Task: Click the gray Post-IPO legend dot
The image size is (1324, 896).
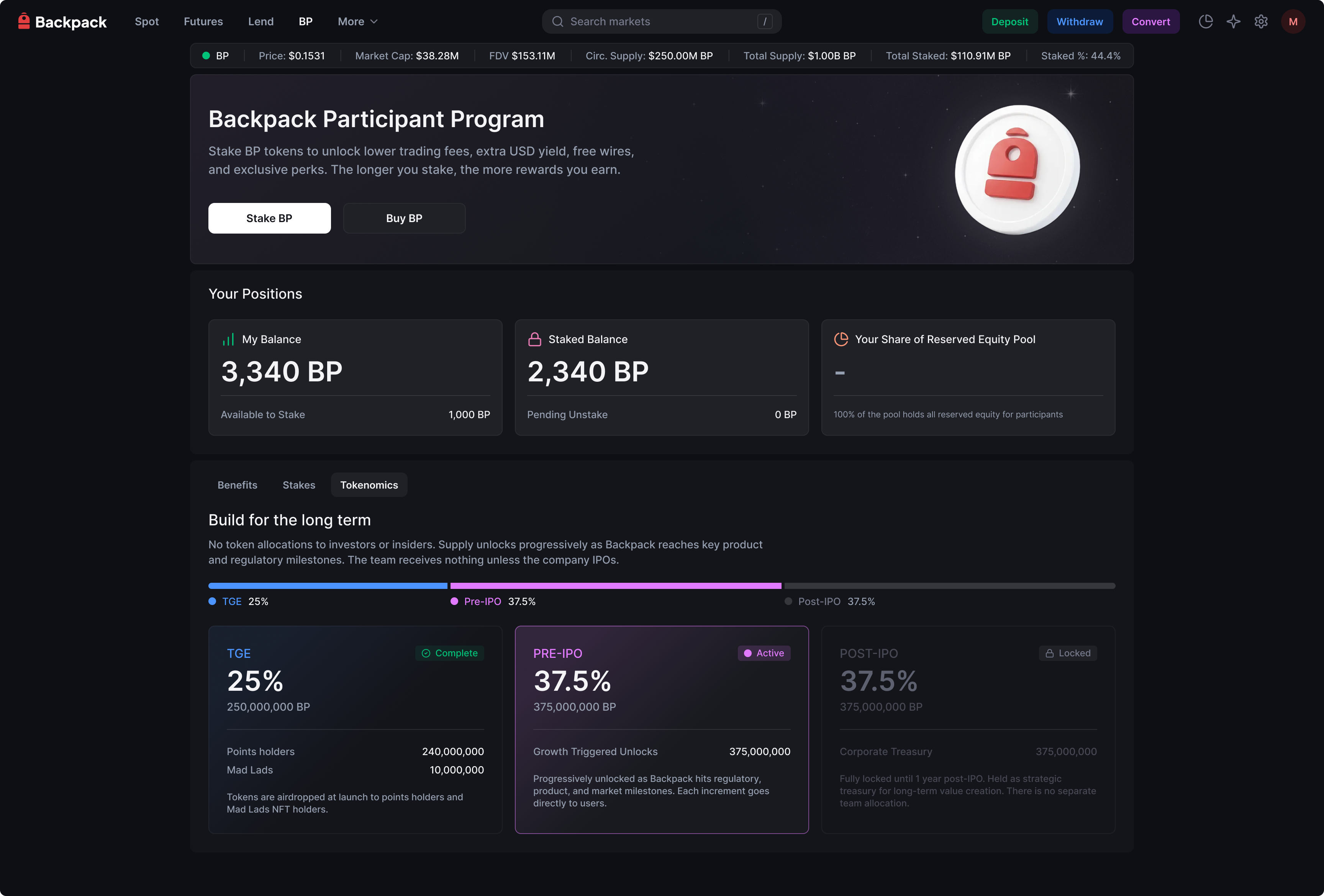Action: pyautogui.click(x=788, y=601)
